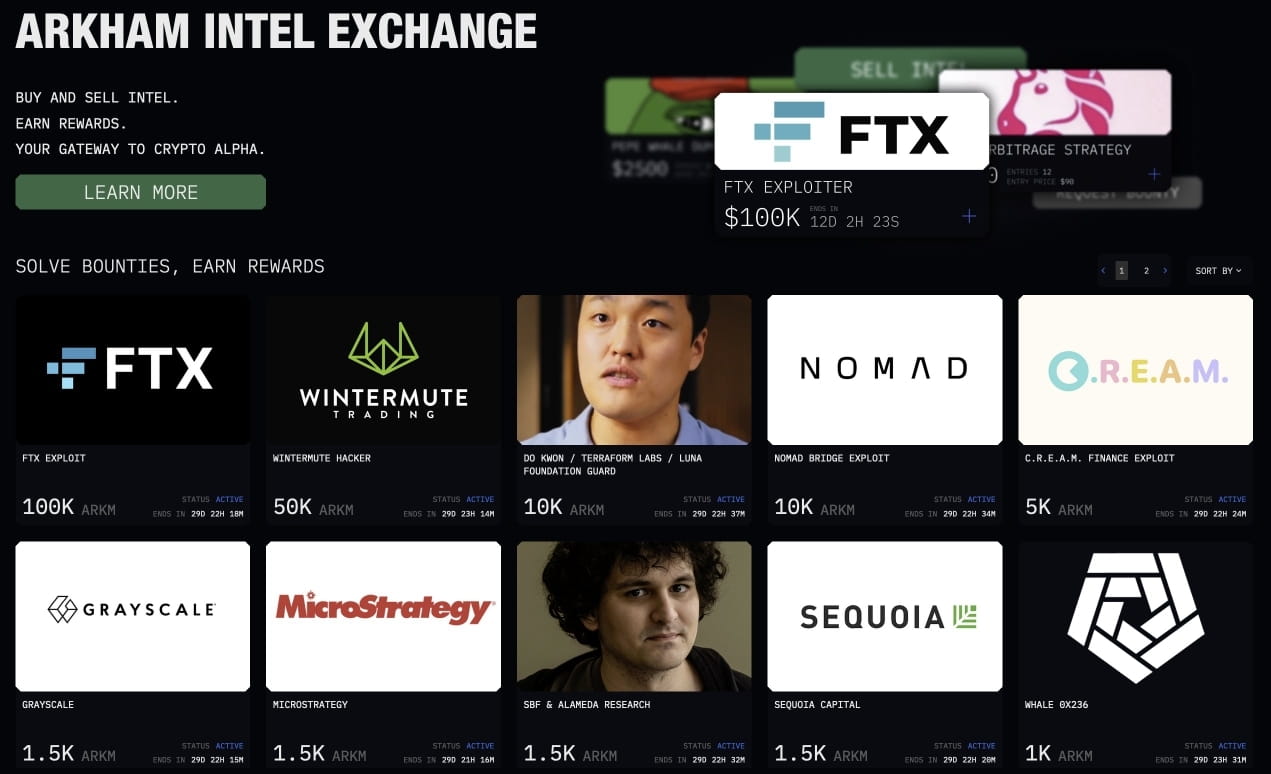The width and height of the screenshot is (1271, 774).
Task: Click the Sell Intel button
Action: 910,69
